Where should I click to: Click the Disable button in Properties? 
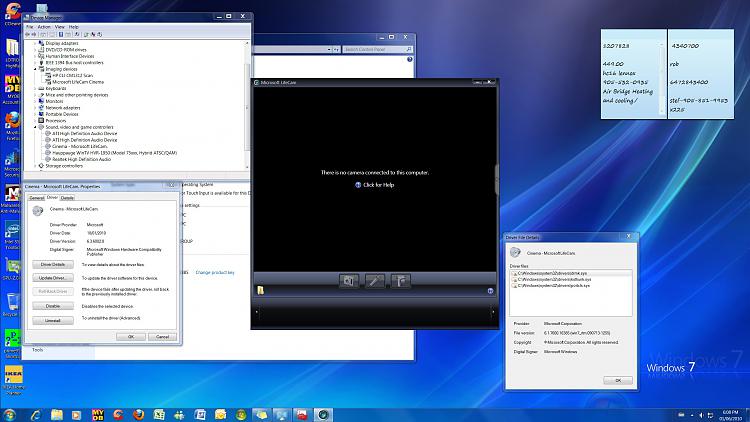coord(53,306)
